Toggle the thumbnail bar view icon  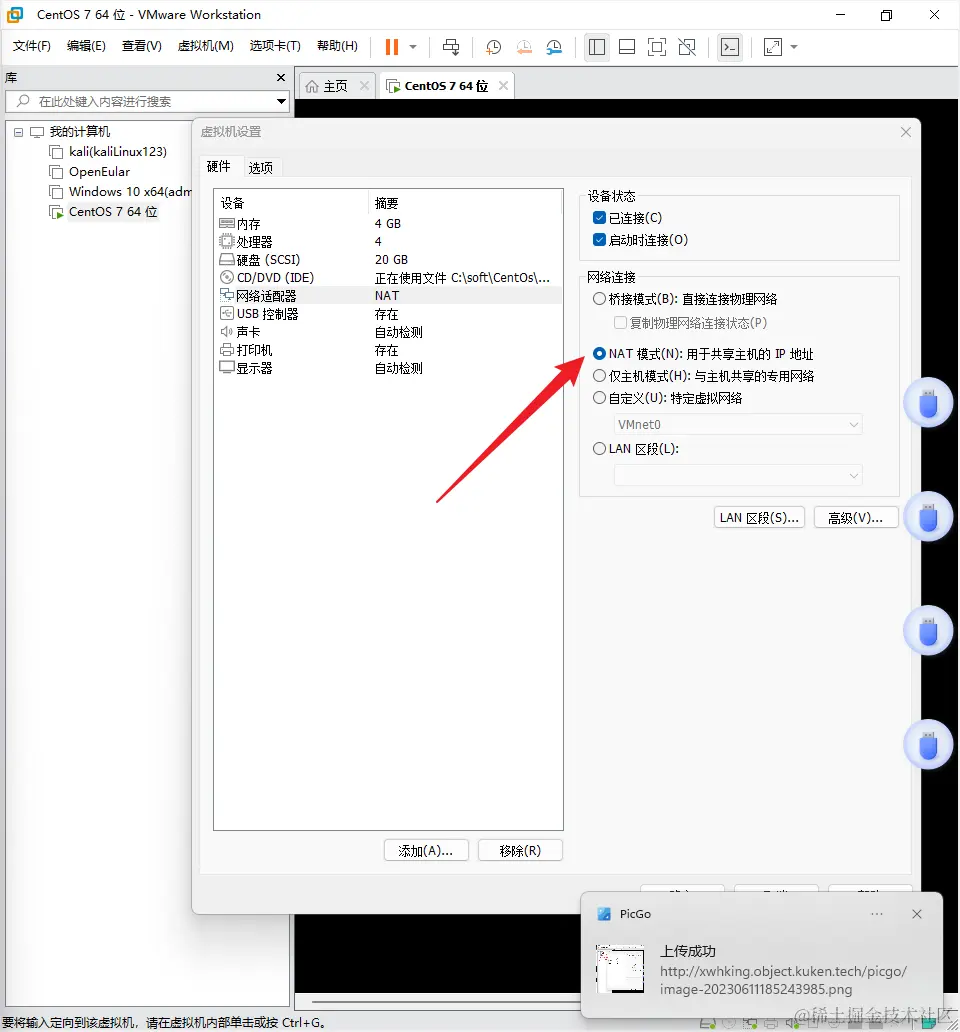click(627, 47)
